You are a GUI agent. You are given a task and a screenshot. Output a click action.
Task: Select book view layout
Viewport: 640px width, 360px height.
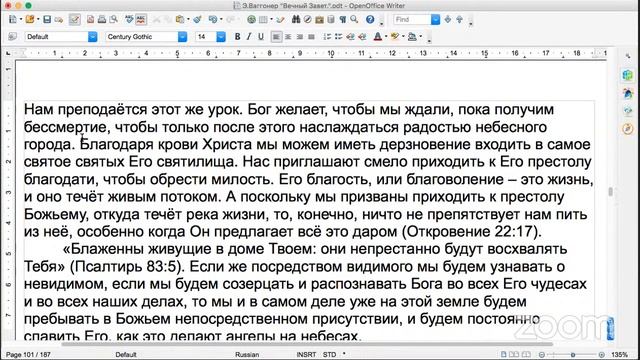tap(527, 354)
